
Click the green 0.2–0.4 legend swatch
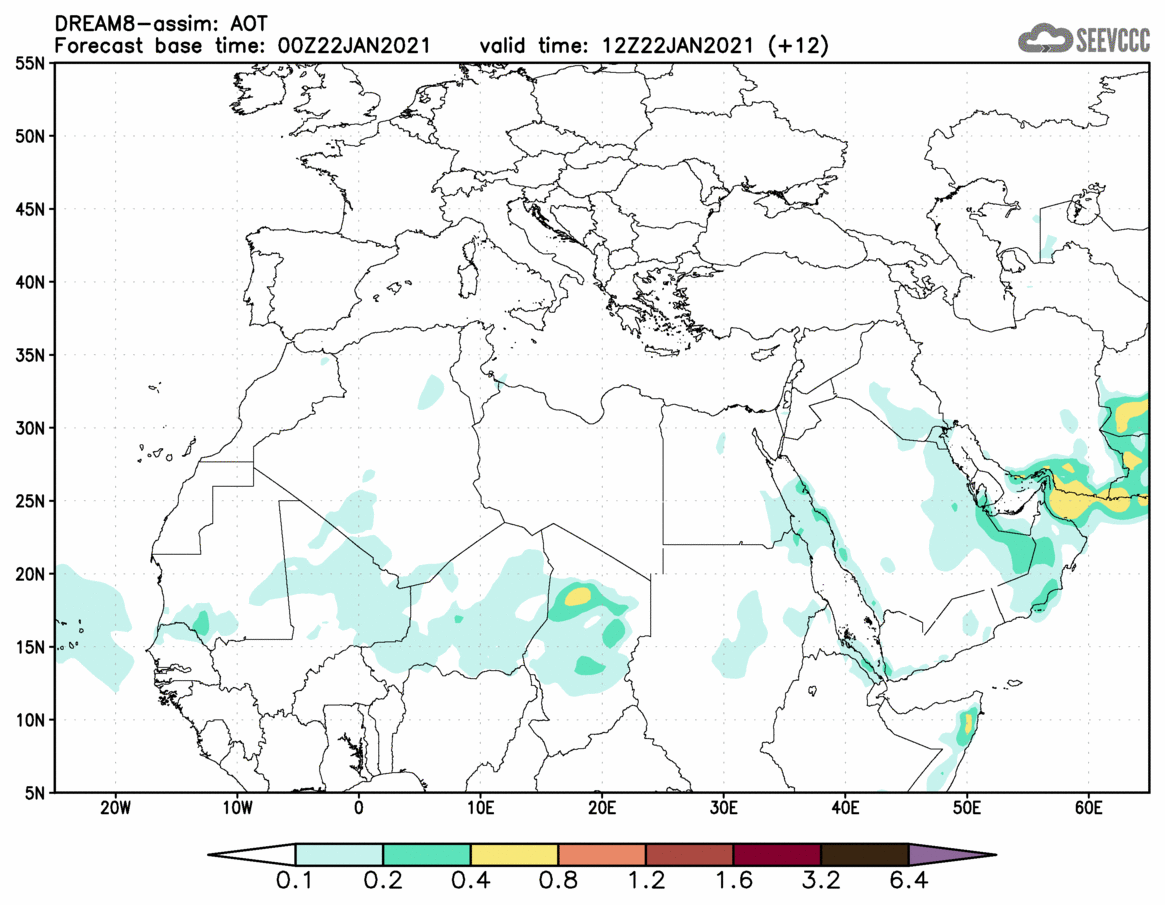[426, 854]
